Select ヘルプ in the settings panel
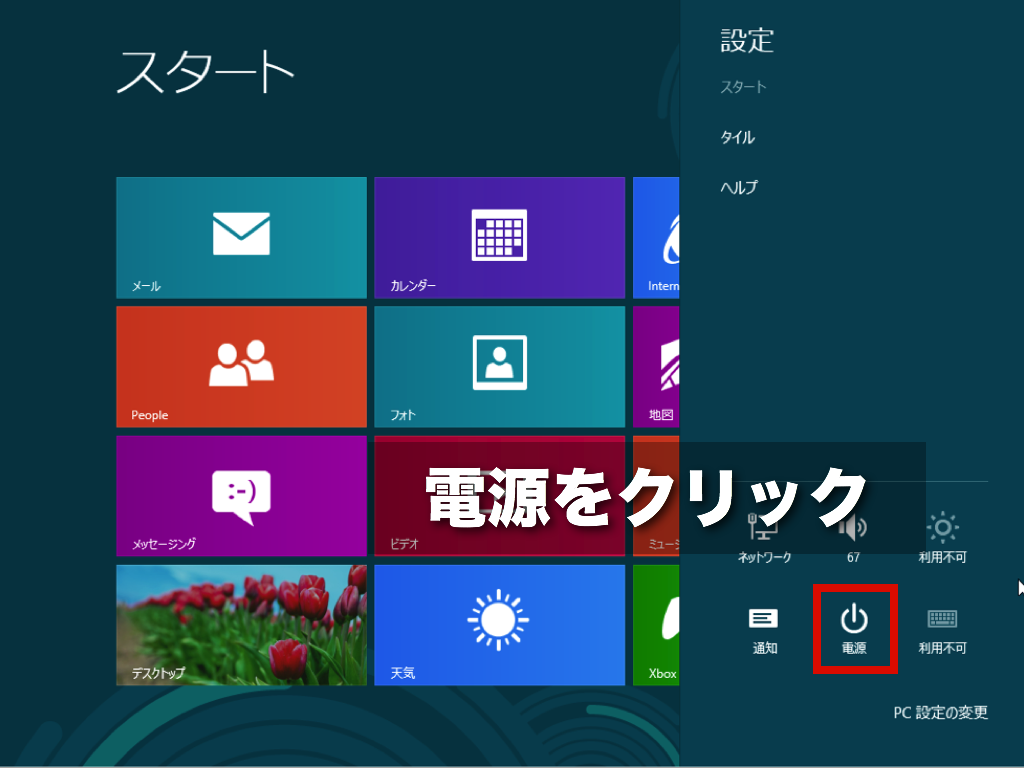This screenshot has height=768, width=1024. [x=739, y=187]
